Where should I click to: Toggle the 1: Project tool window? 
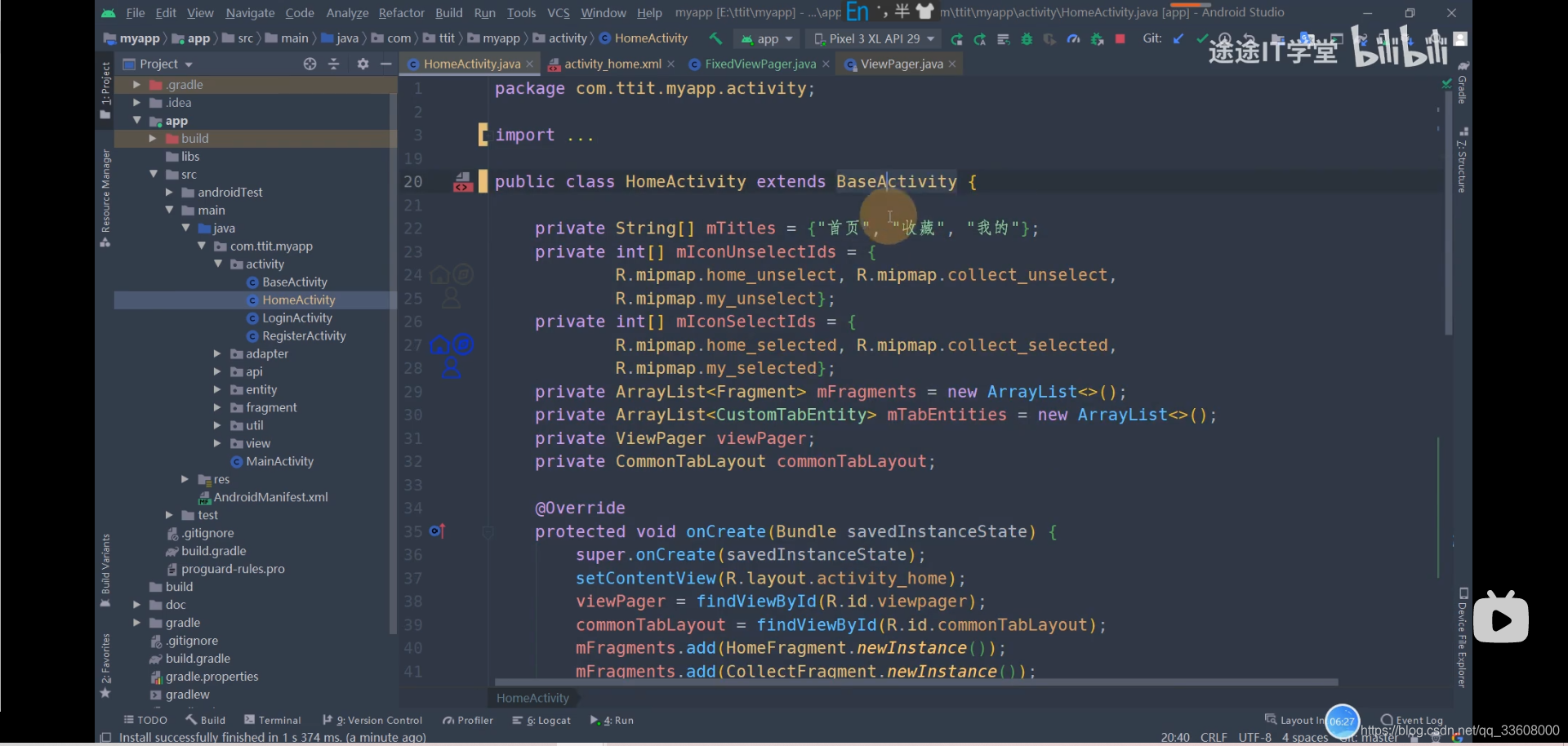pyautogui.click(x=105, y=90)
